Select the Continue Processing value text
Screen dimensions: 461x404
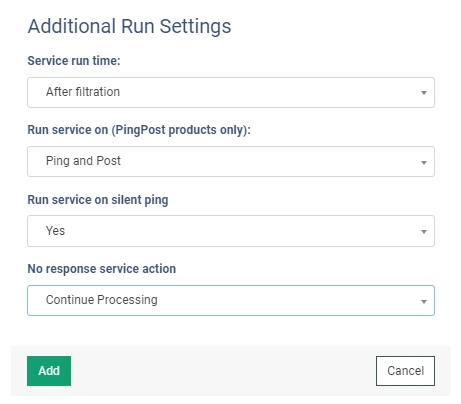[x=102, y=300]
